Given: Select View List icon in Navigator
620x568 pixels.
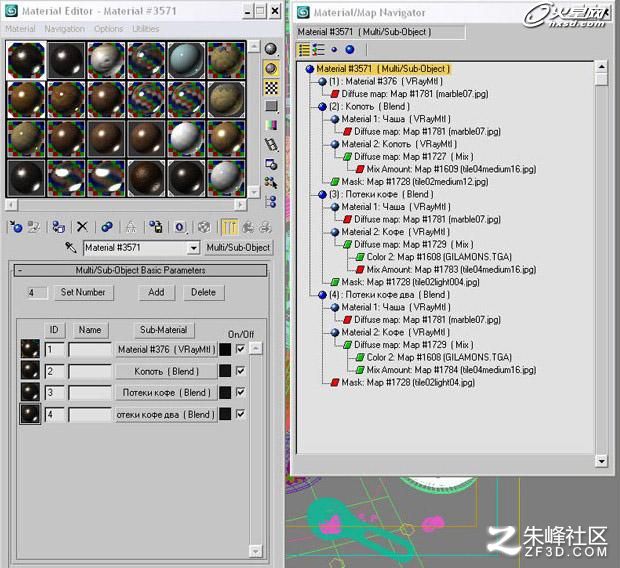Looking at the screenshot, I should point(304,50).
